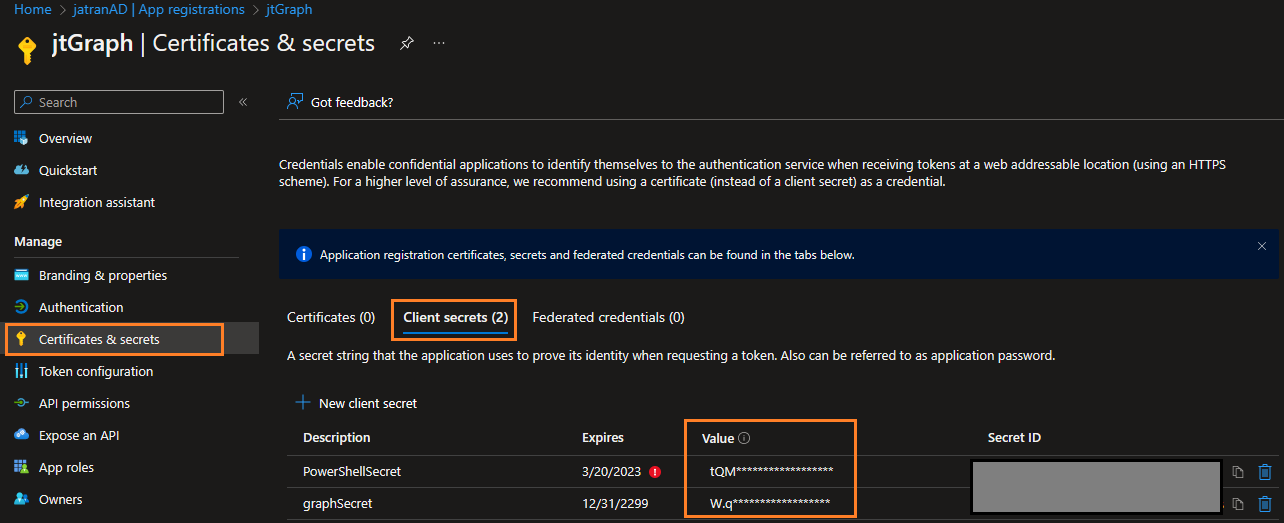Go to Home breadcrumb
Image resolution: width=1284 pixels, height=523 pixels.
point(33,9)
